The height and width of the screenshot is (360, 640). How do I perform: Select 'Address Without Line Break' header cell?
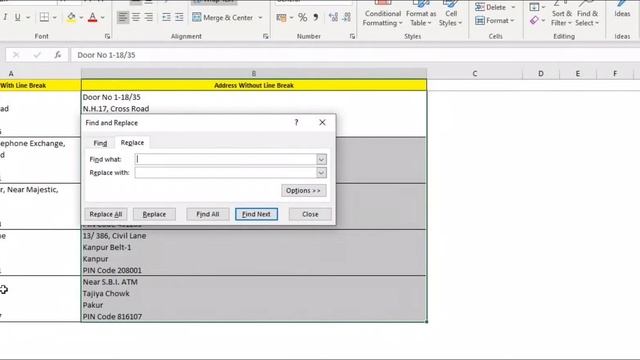pos(254,85)
